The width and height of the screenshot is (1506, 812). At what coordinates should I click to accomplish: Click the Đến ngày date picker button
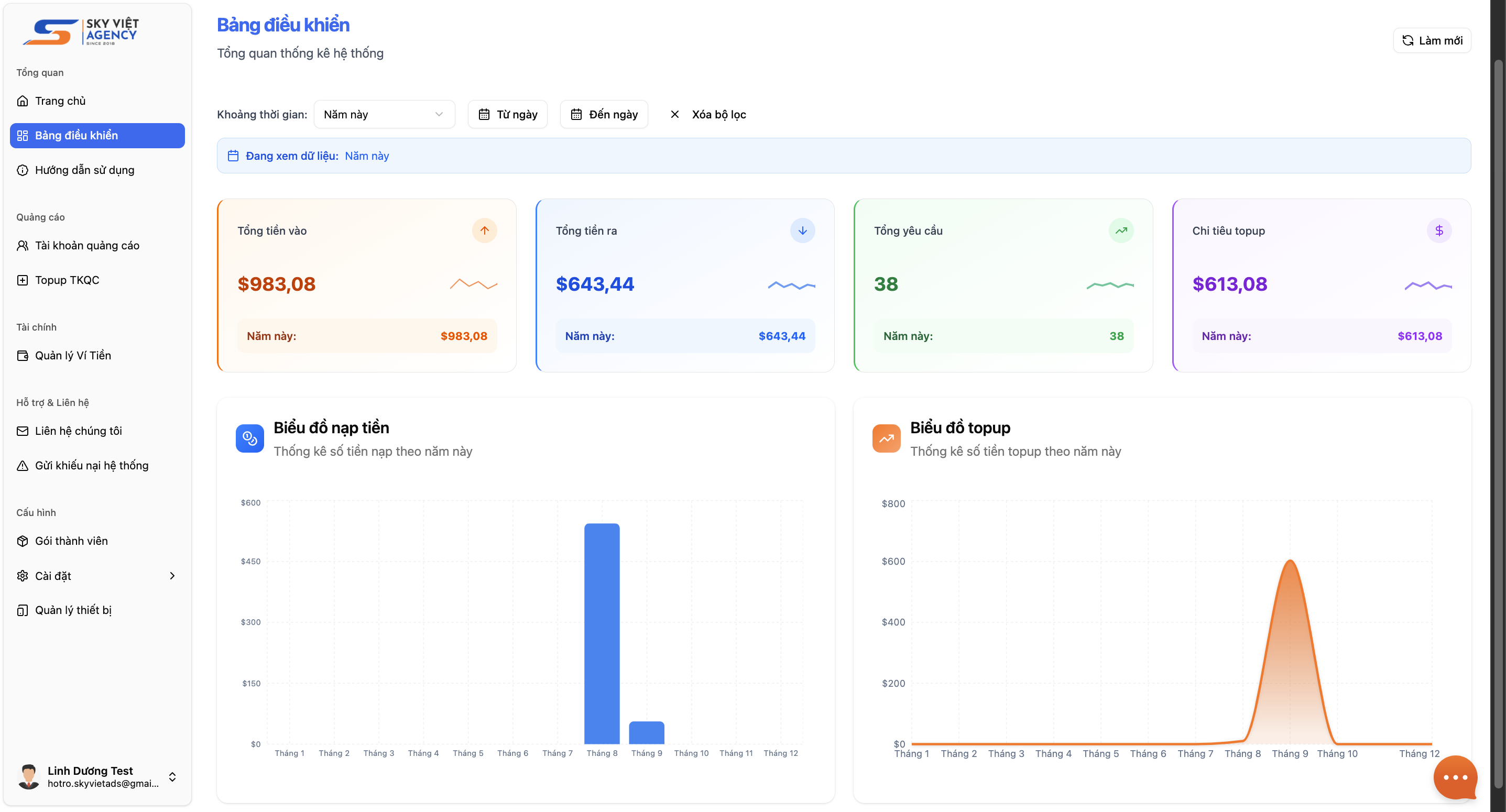(x=603, y=115)
